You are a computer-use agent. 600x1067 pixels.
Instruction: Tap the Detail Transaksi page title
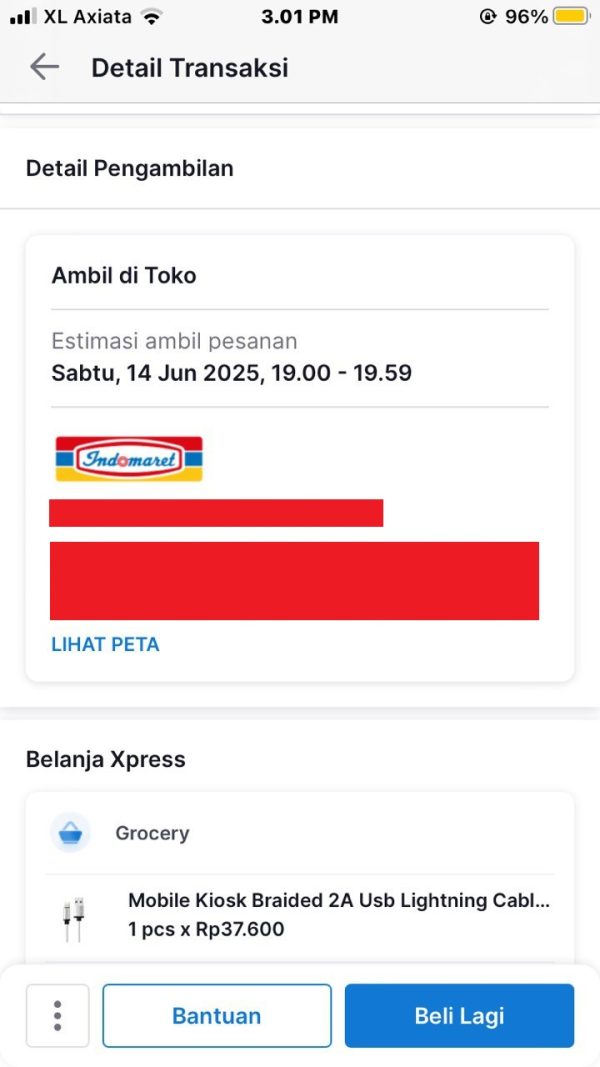coord(190,67)
